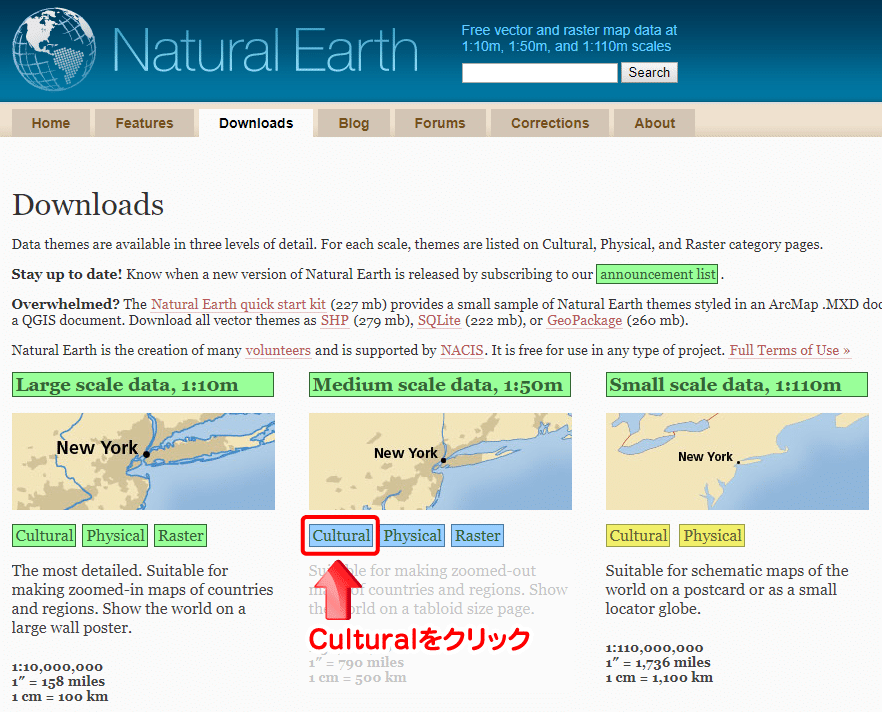Click the small scale New York map thumbnail
This screenshot has width=882, height=712.
tap(737, 462)
